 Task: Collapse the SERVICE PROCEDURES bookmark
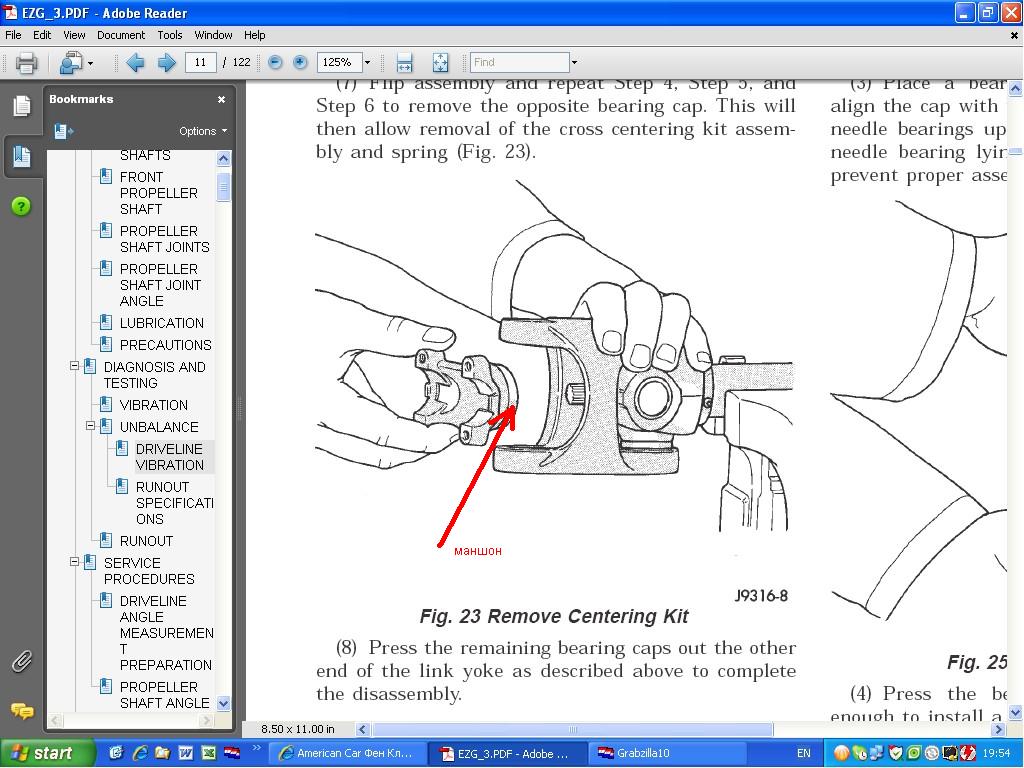(74, 563)
